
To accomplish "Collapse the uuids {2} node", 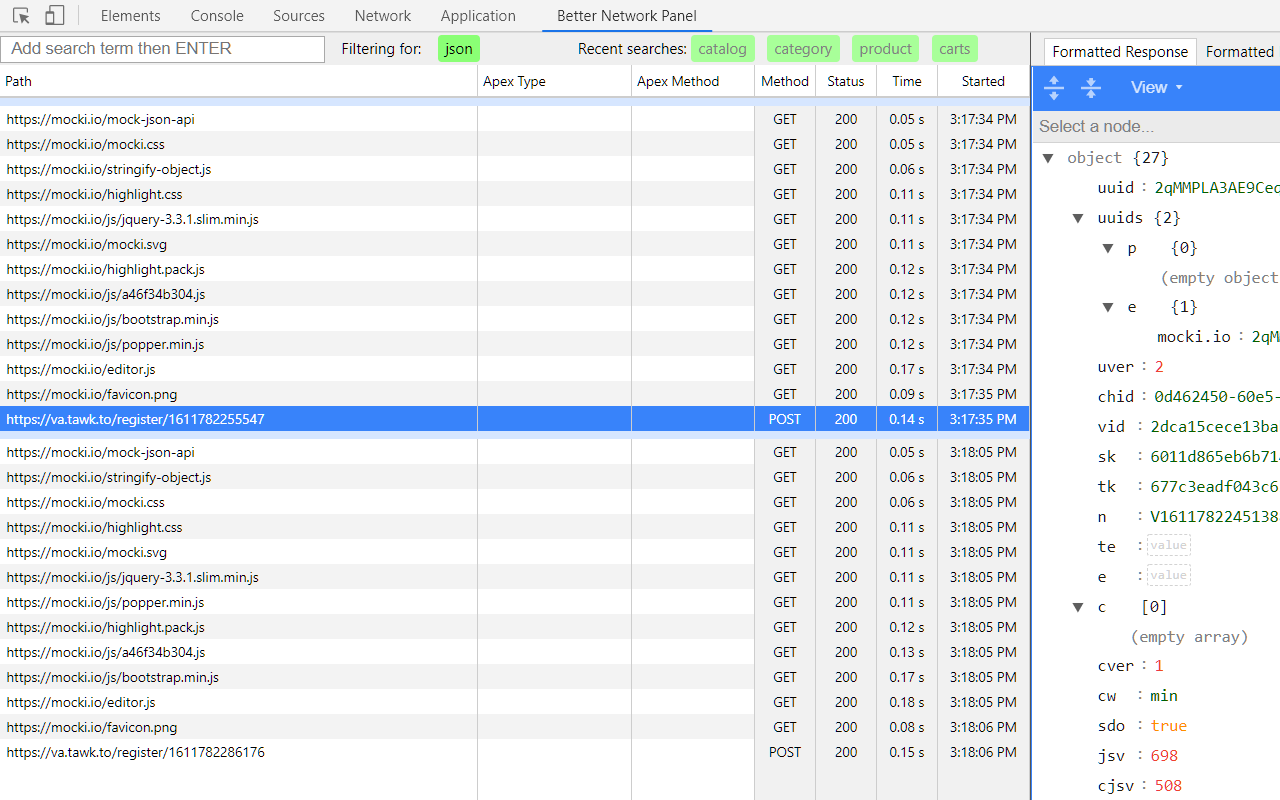I will coord(1078,218).
